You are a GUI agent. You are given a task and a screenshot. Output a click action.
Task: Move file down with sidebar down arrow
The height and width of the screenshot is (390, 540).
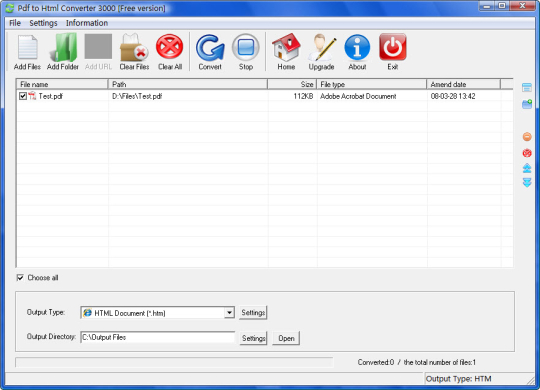(x=527, y=183)
